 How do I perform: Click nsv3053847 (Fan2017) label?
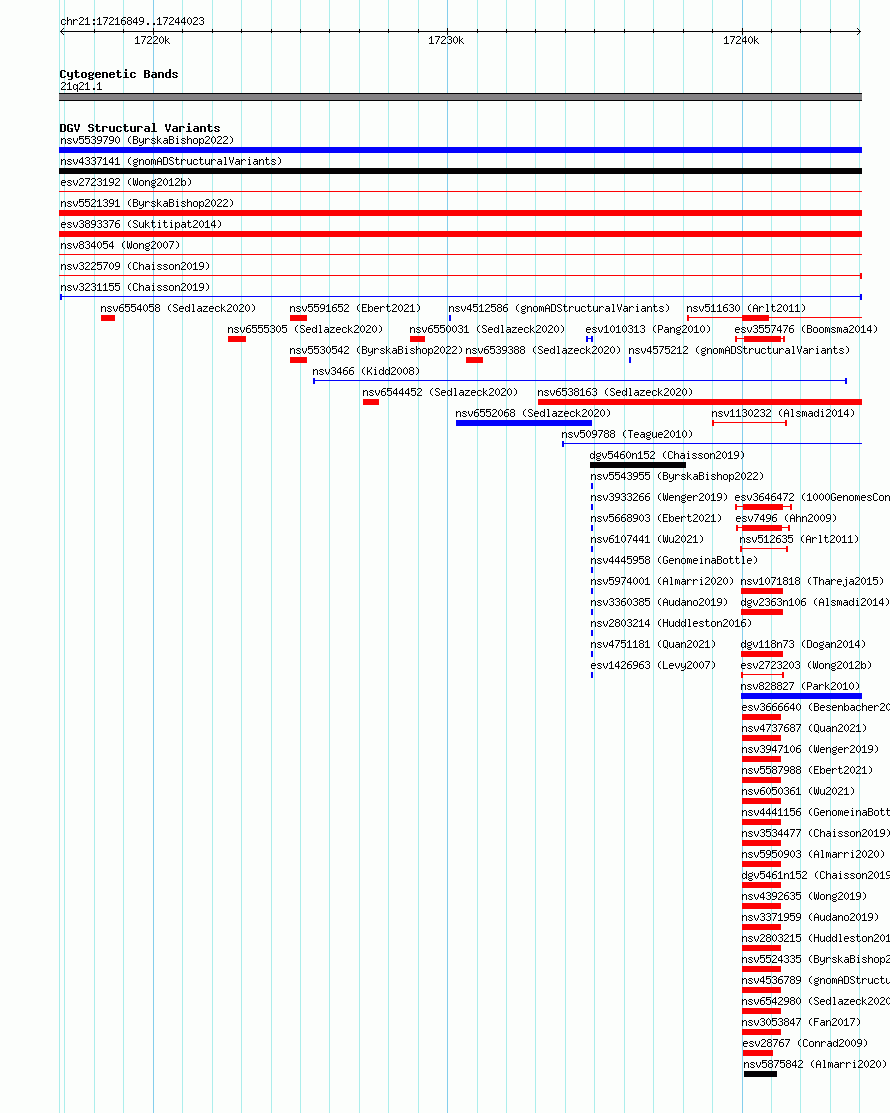801,1023
